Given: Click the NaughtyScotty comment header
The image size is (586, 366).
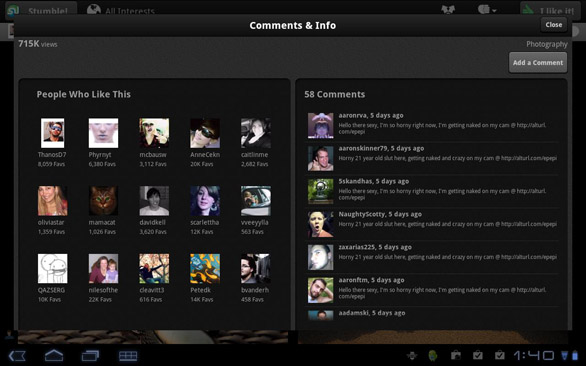Looking at the screenshot, I should 380,214.
